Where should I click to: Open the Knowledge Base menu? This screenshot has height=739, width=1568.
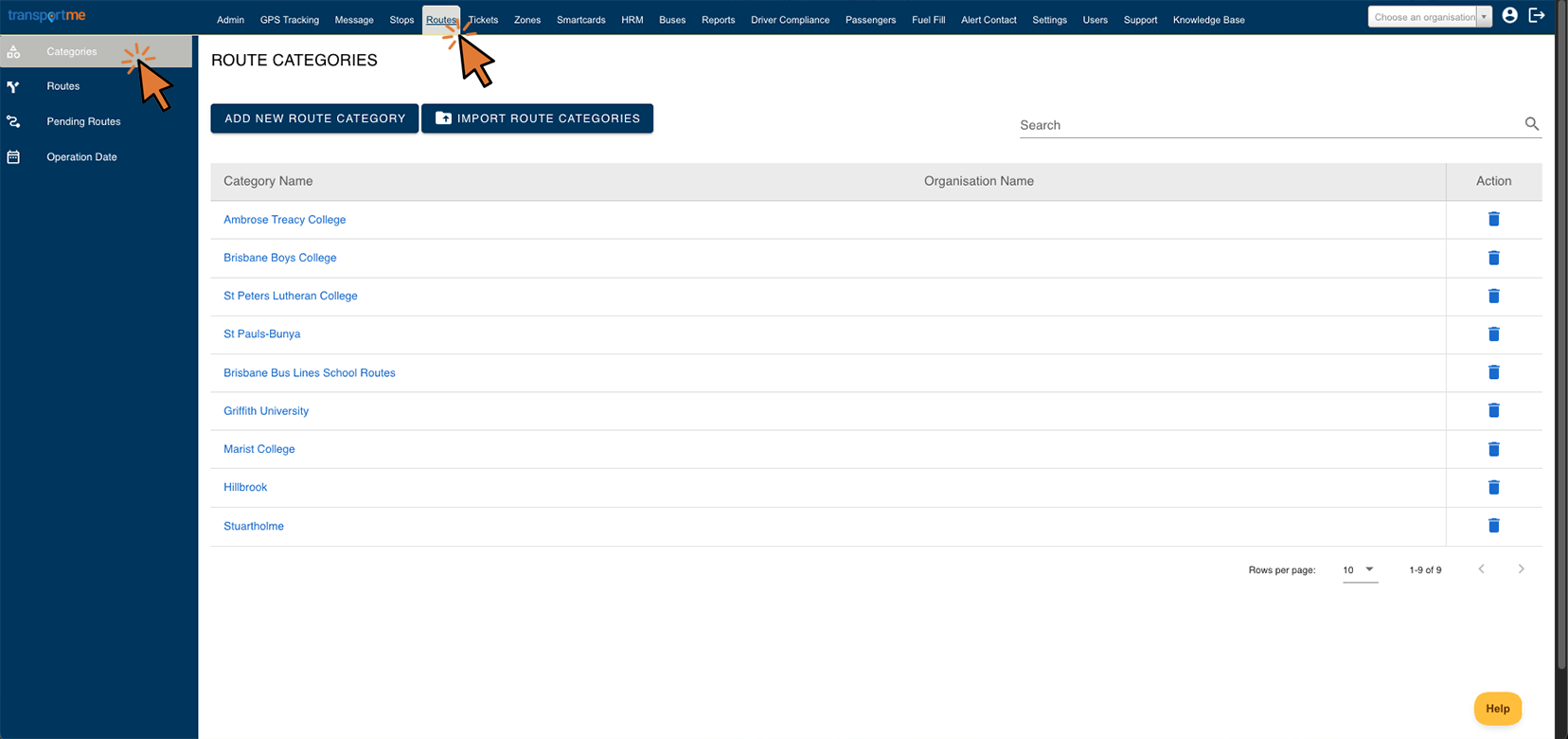pyautogui.click(x=1209, y=20)
